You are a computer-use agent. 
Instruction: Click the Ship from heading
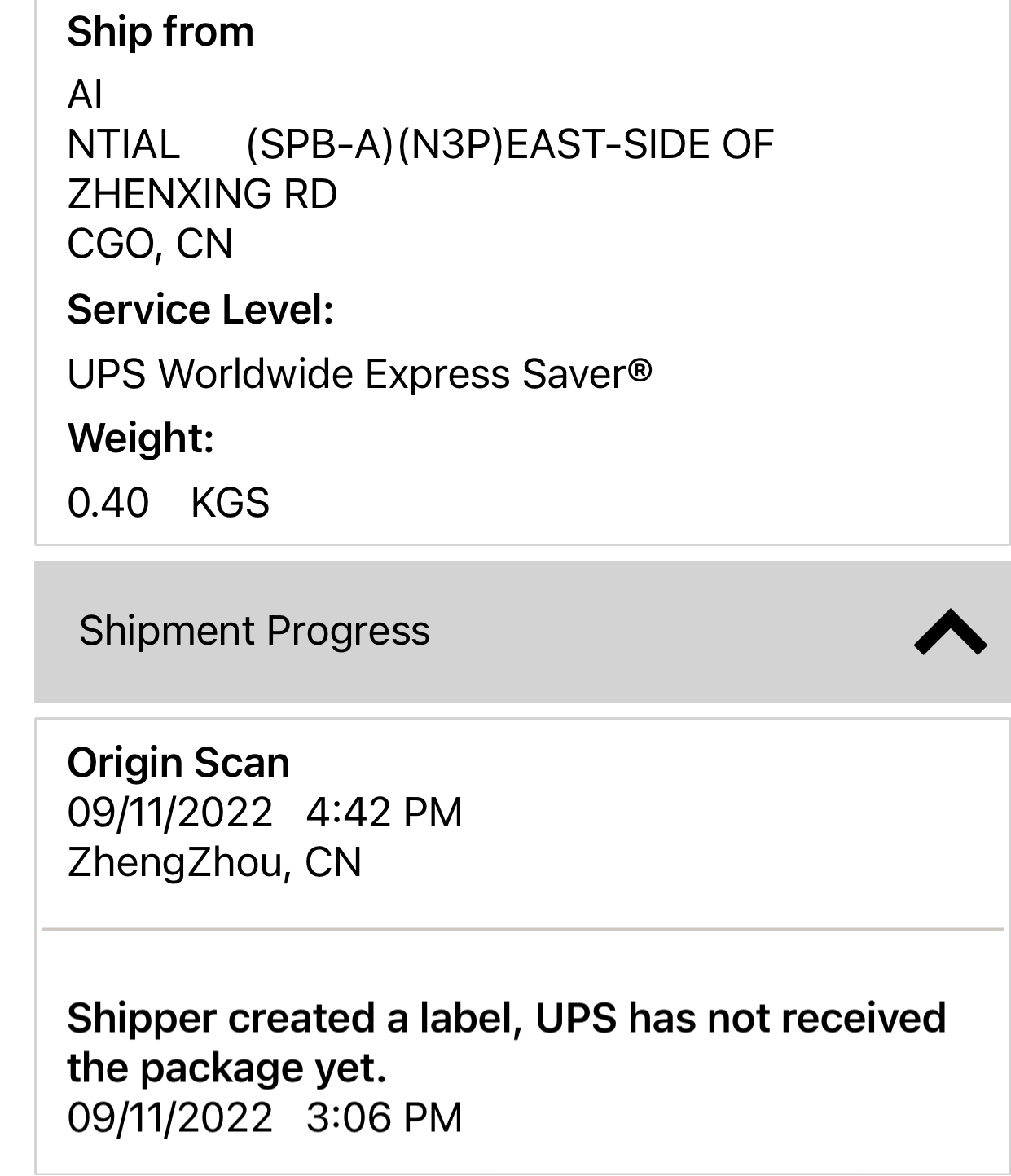(160, 33)
